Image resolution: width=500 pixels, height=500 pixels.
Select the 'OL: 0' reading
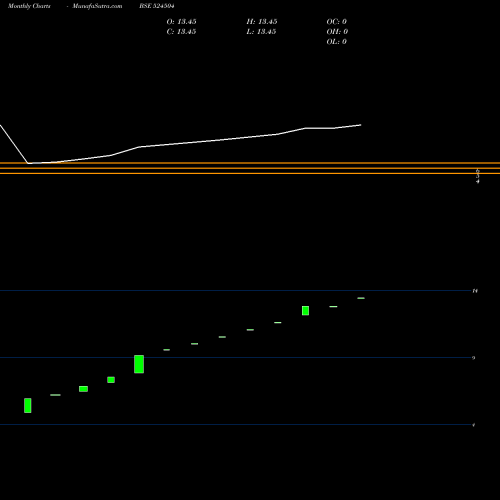(337, 42)
